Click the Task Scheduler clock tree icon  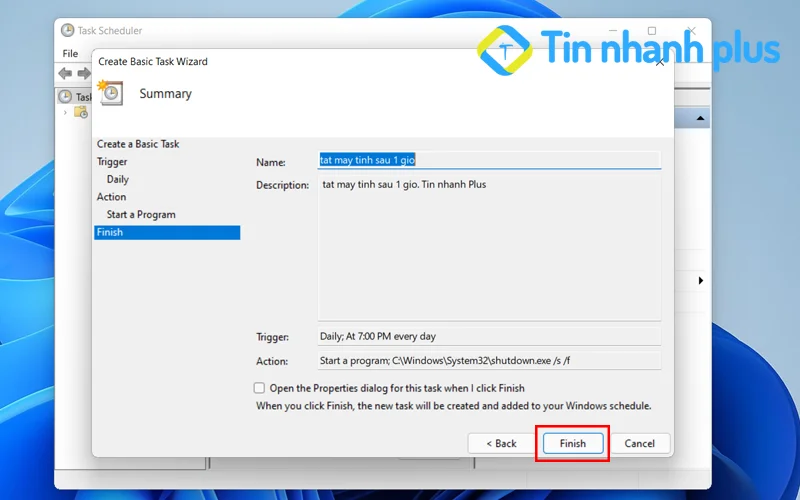(x=65, y=97)
